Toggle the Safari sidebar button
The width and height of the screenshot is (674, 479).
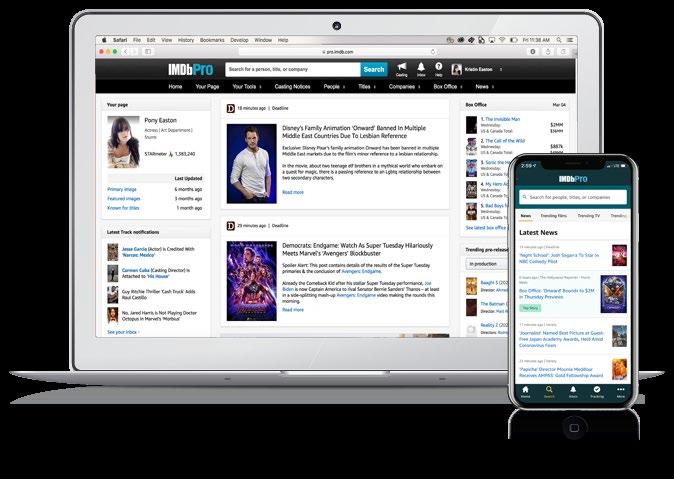point(148,52)
